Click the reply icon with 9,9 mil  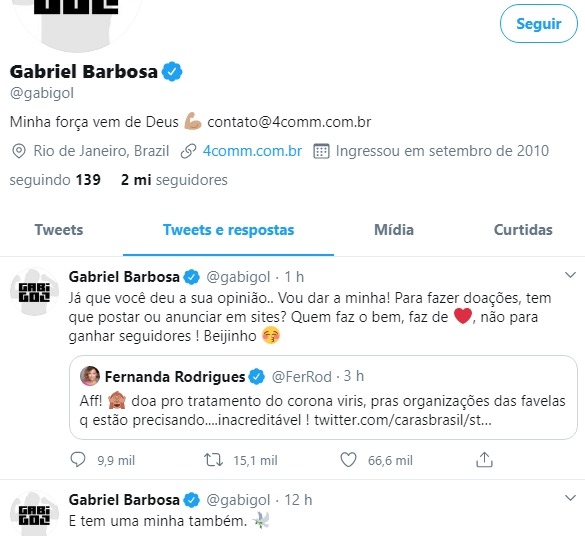[78, 460]
